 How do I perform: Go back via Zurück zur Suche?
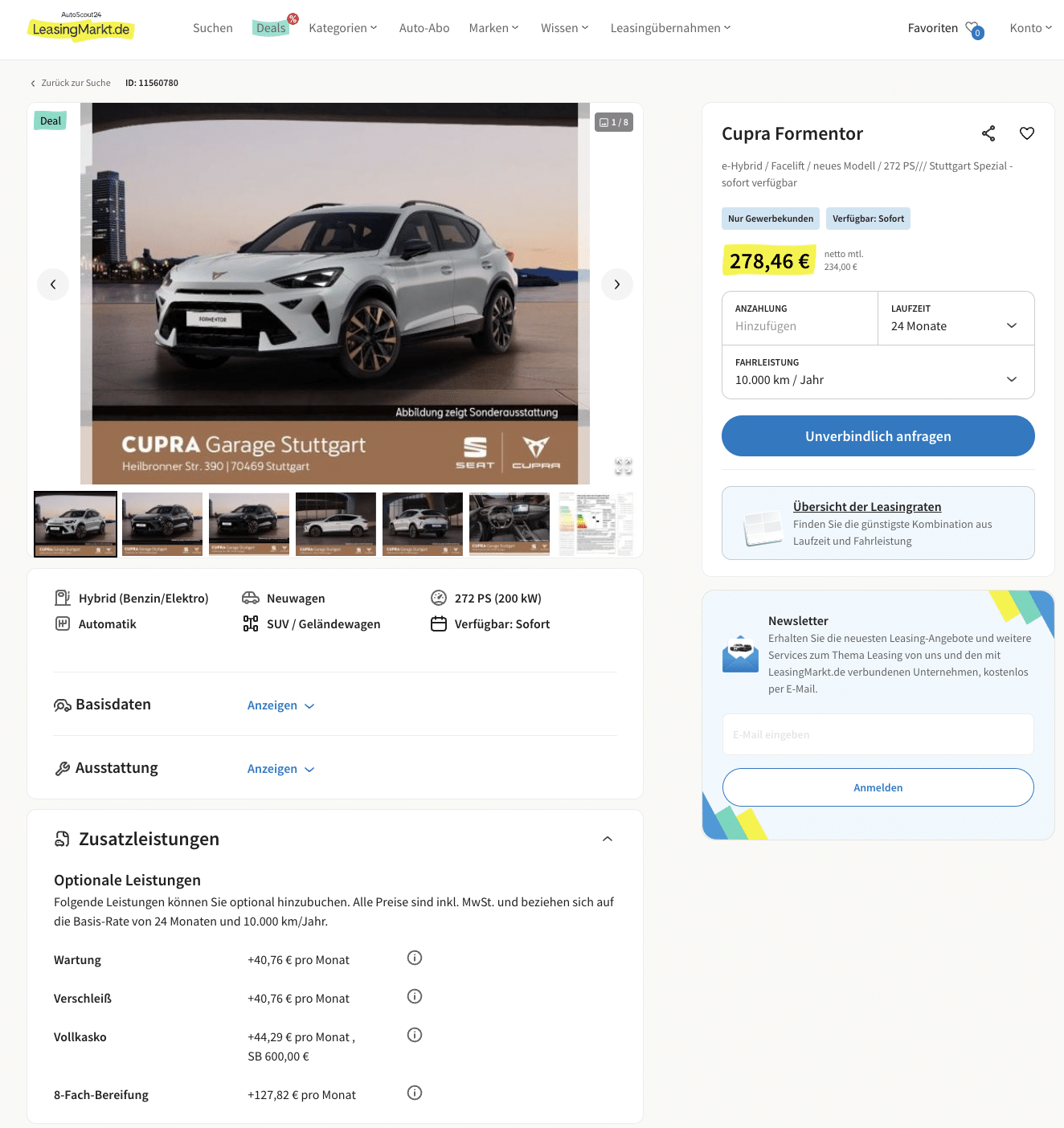pos(71,83)
